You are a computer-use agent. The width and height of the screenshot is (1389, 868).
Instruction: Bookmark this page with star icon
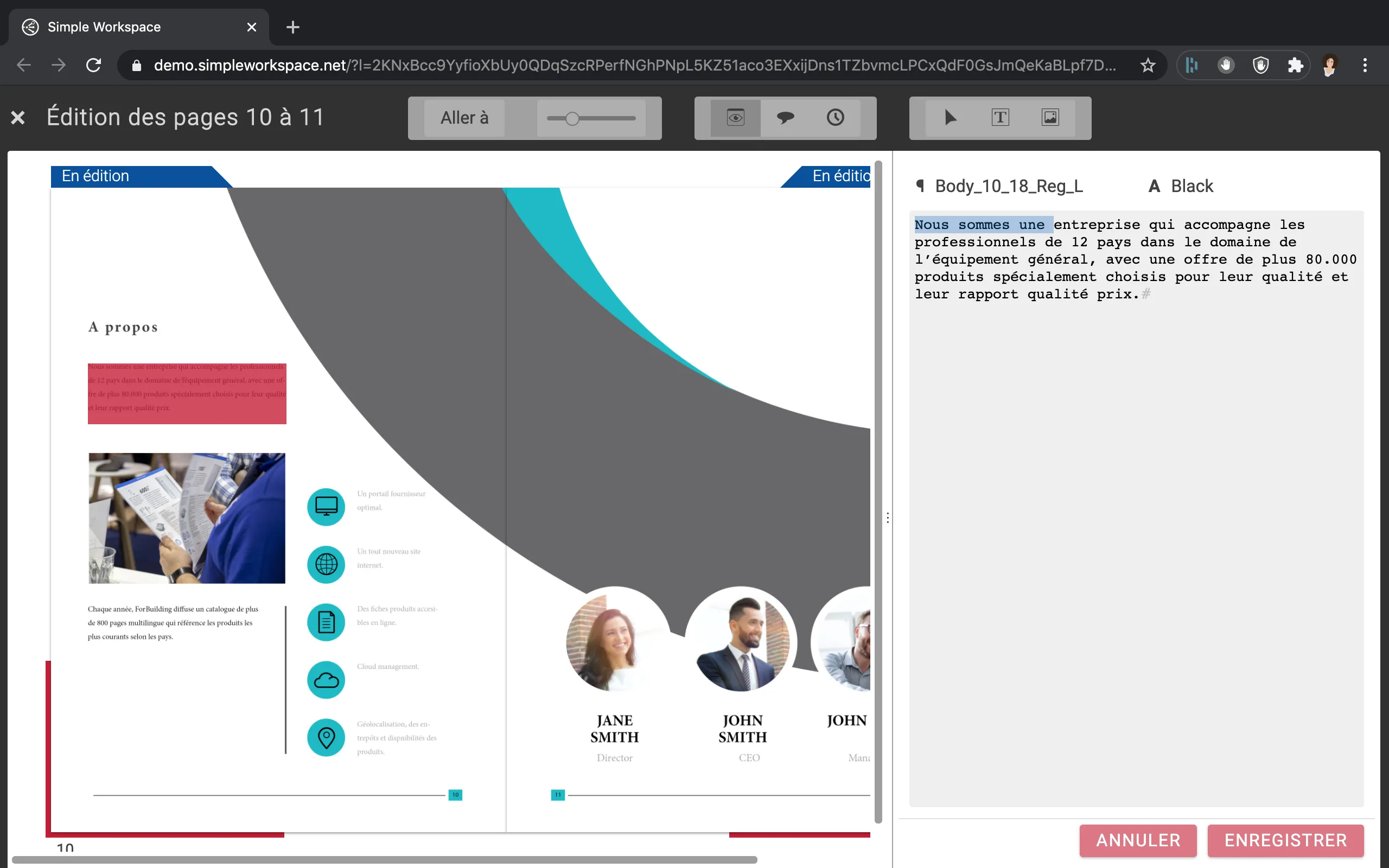click(1148, 66)
